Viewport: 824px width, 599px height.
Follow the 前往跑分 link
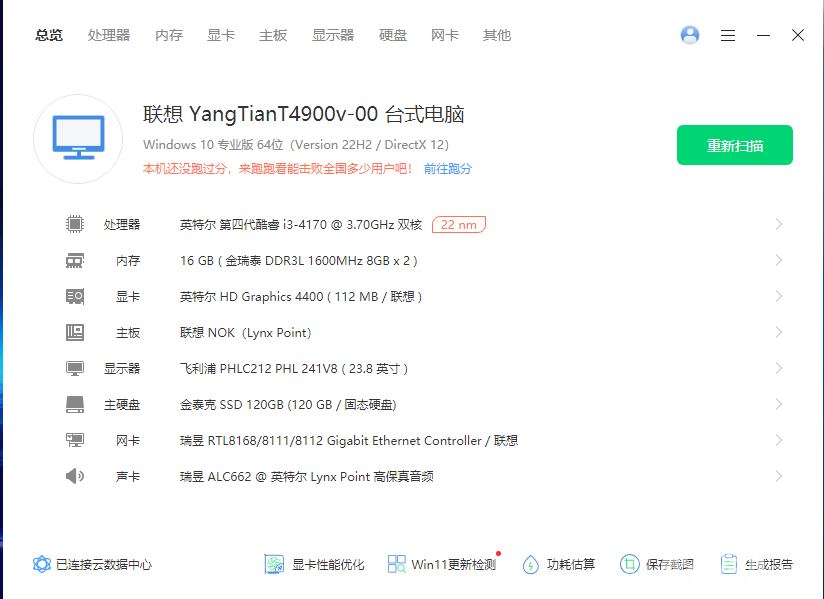tap(448, 169)
